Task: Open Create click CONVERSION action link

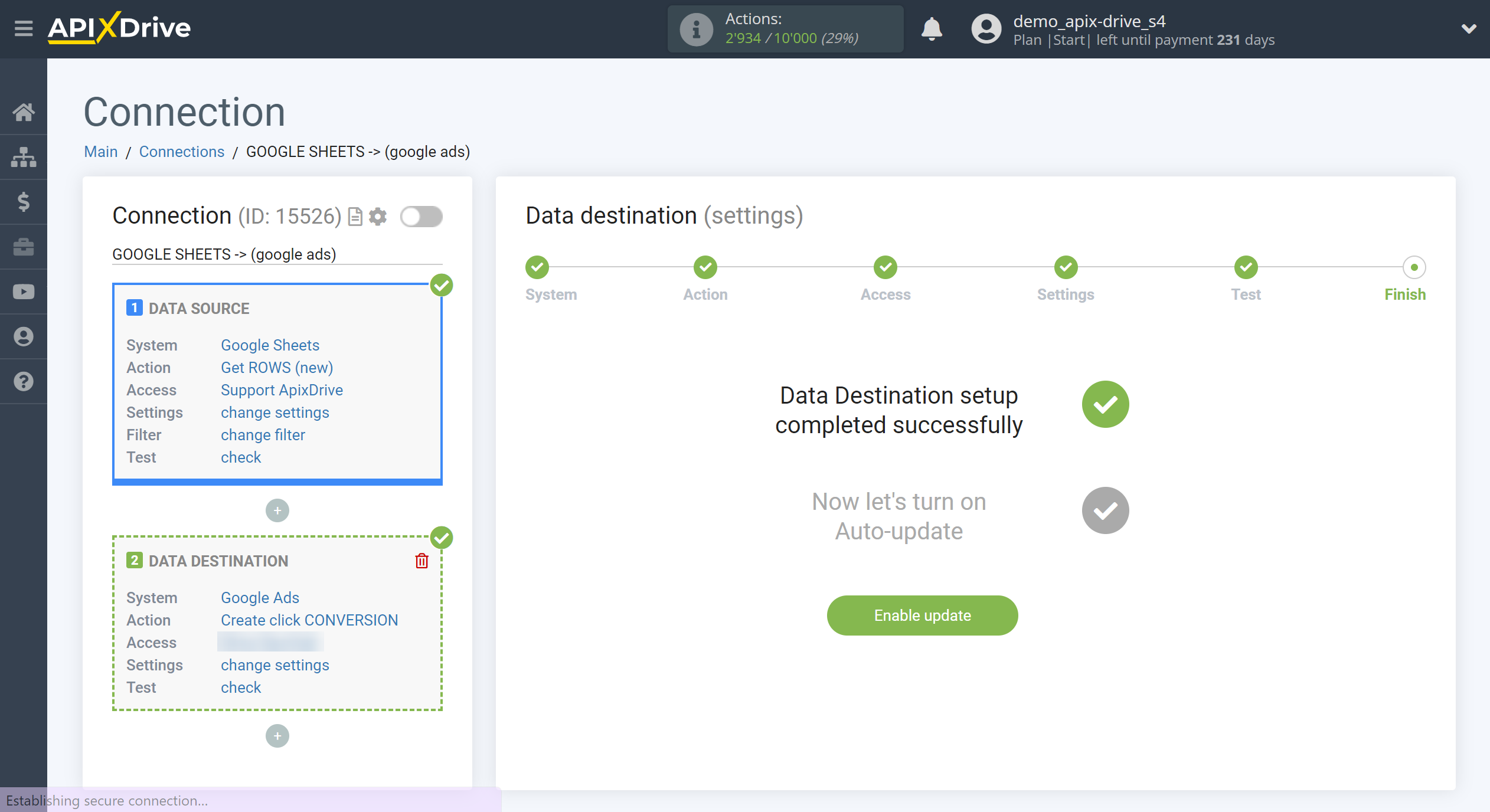Action: point(309,620)
